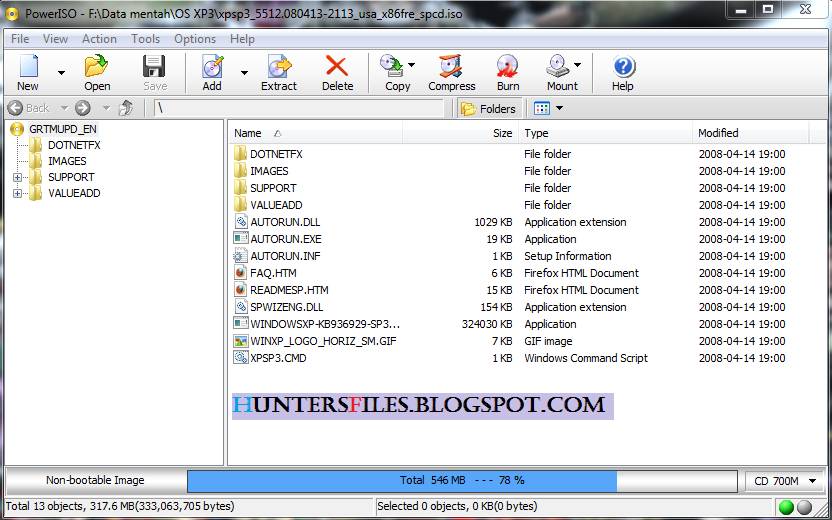
Task: Sort by the Name column header
Action: [316, 133]
